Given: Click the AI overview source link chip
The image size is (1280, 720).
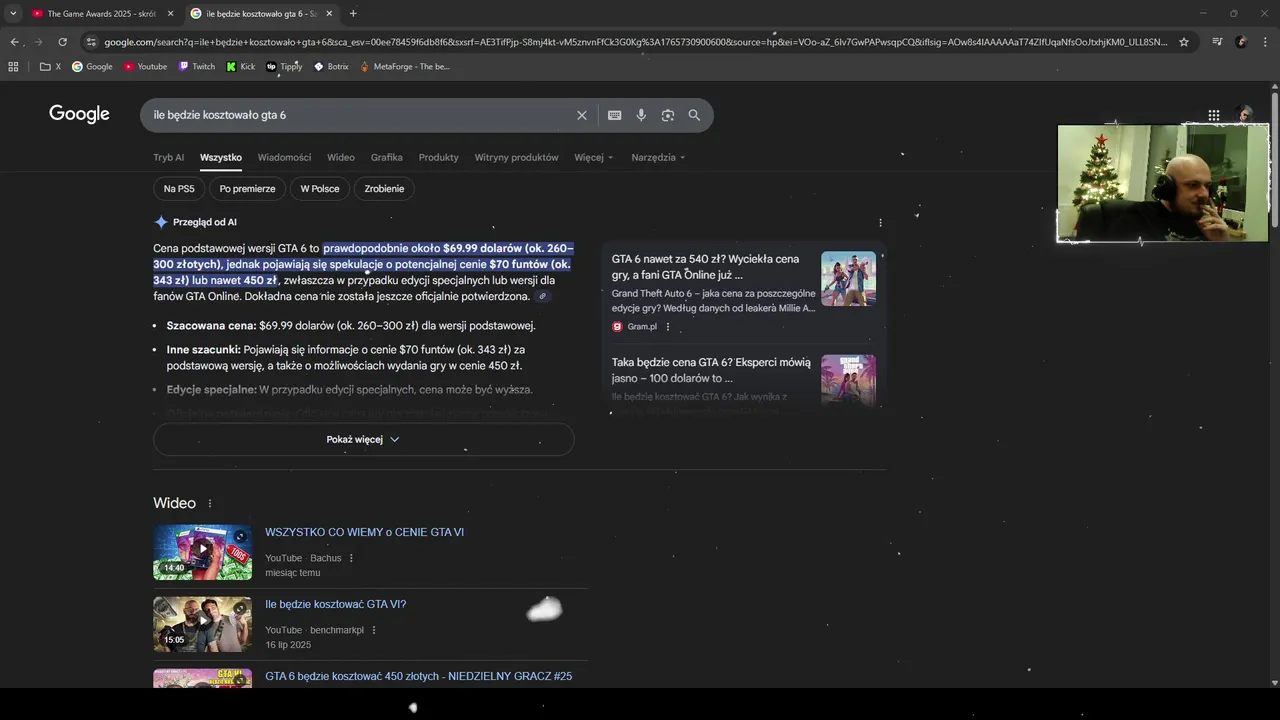Looking at the screenshot, I should 542,297.
